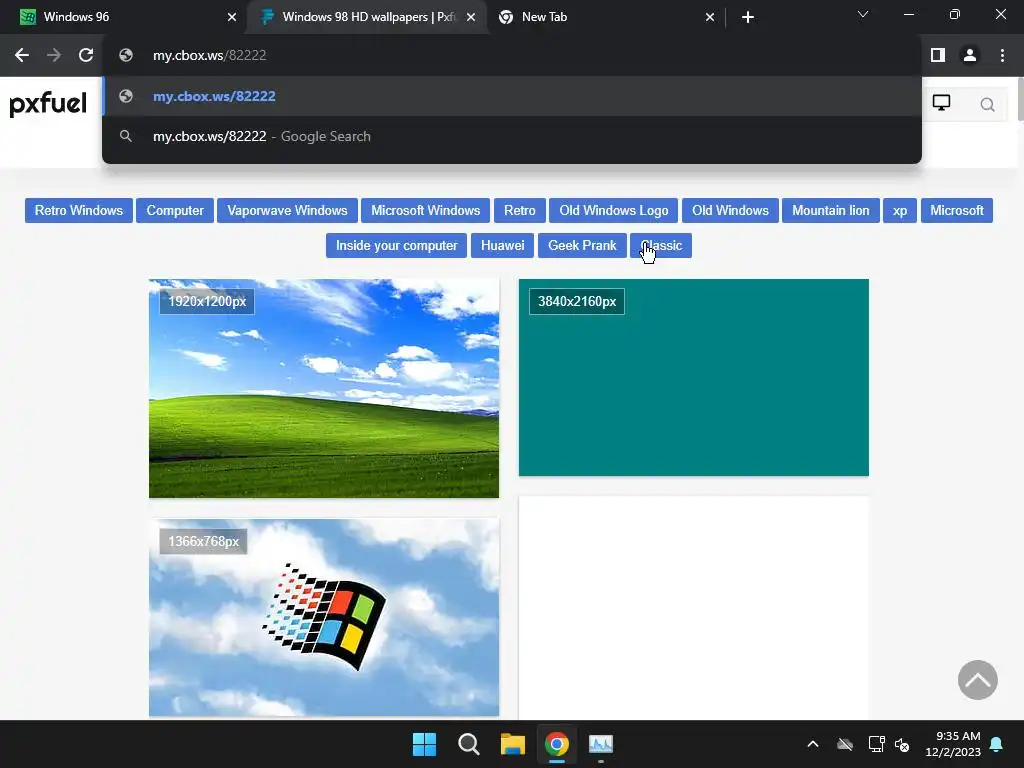Screen dimensions: 1024x768
Task: Select the my.cbox.ws/82222 Google Search suggestion
Action: [x=512, y=136]
